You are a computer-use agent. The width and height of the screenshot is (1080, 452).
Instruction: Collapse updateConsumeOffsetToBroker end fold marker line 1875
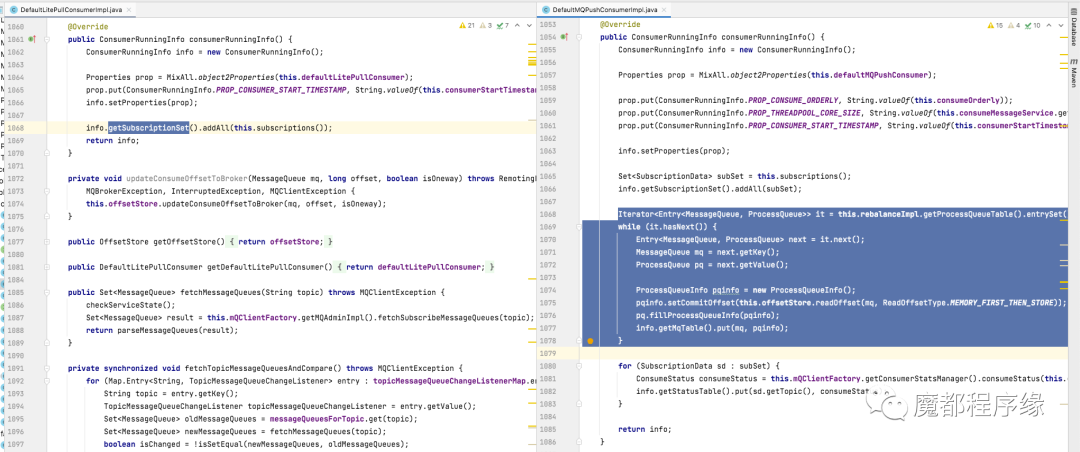[x=48, y=216]
